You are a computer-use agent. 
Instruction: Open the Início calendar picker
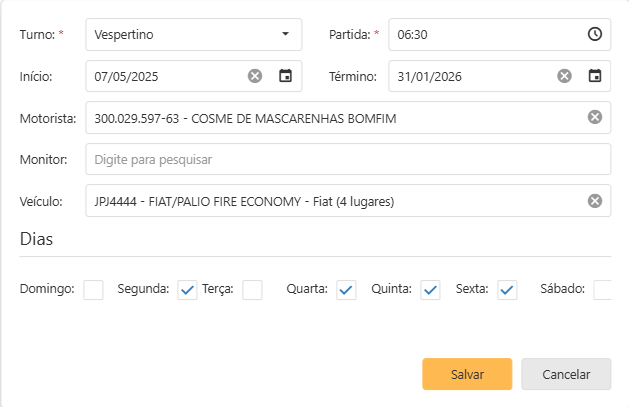tap(285, 76)
